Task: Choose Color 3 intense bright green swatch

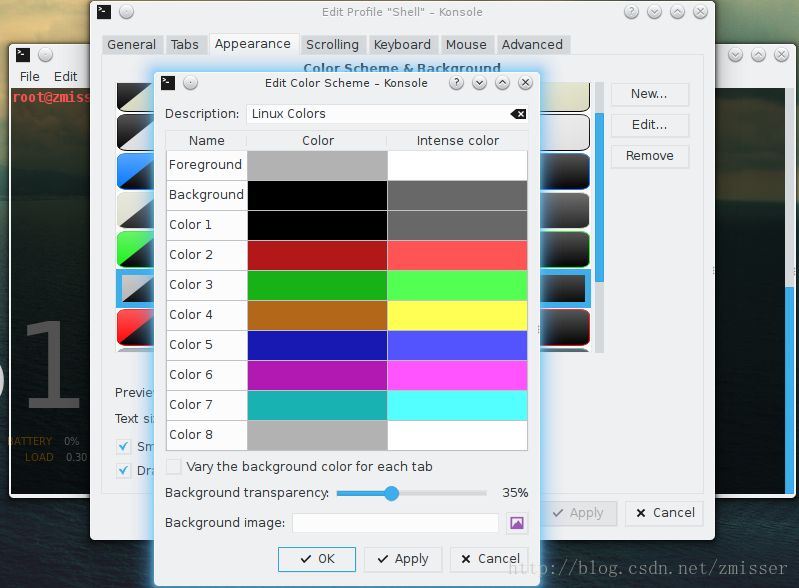Action: [x=458, y=285]
